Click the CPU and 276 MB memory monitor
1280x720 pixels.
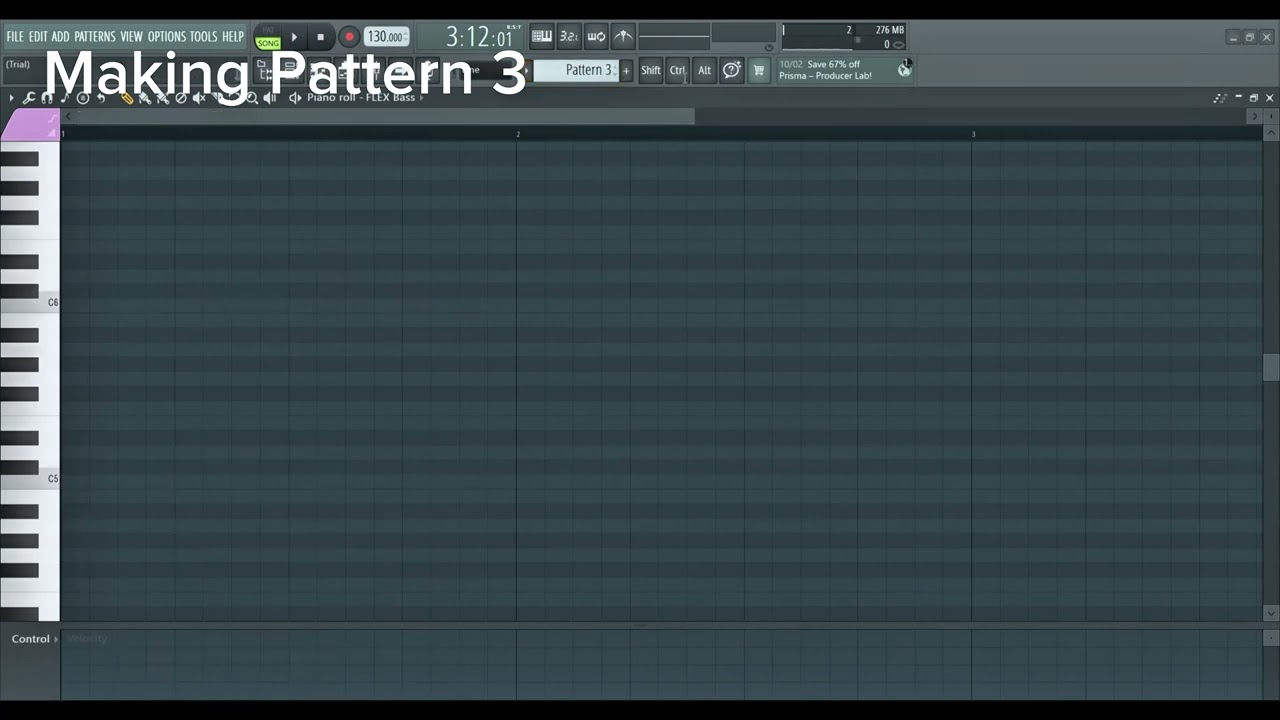pos(843,37)
